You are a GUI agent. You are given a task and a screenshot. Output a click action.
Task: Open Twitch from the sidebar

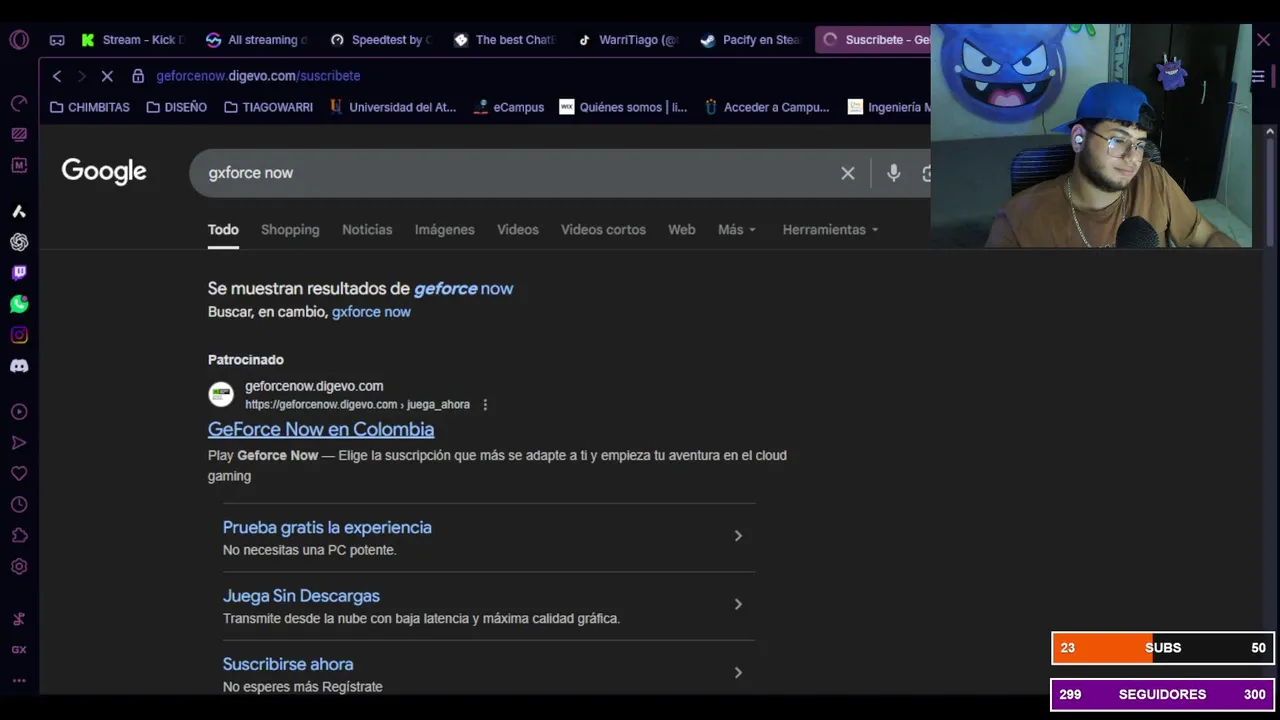(x=19, y=273)
